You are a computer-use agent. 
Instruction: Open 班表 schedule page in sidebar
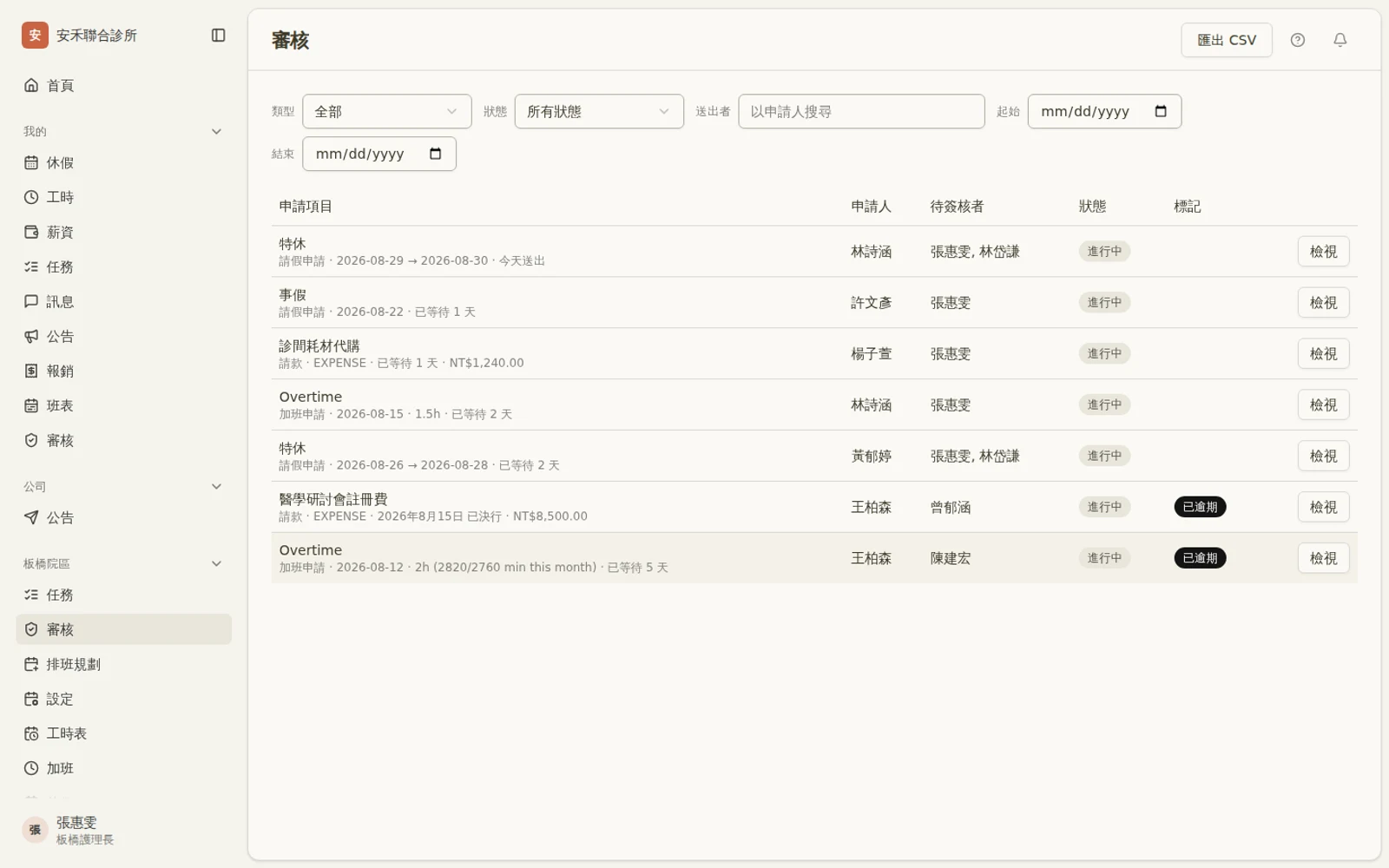[x=124, y=406]
